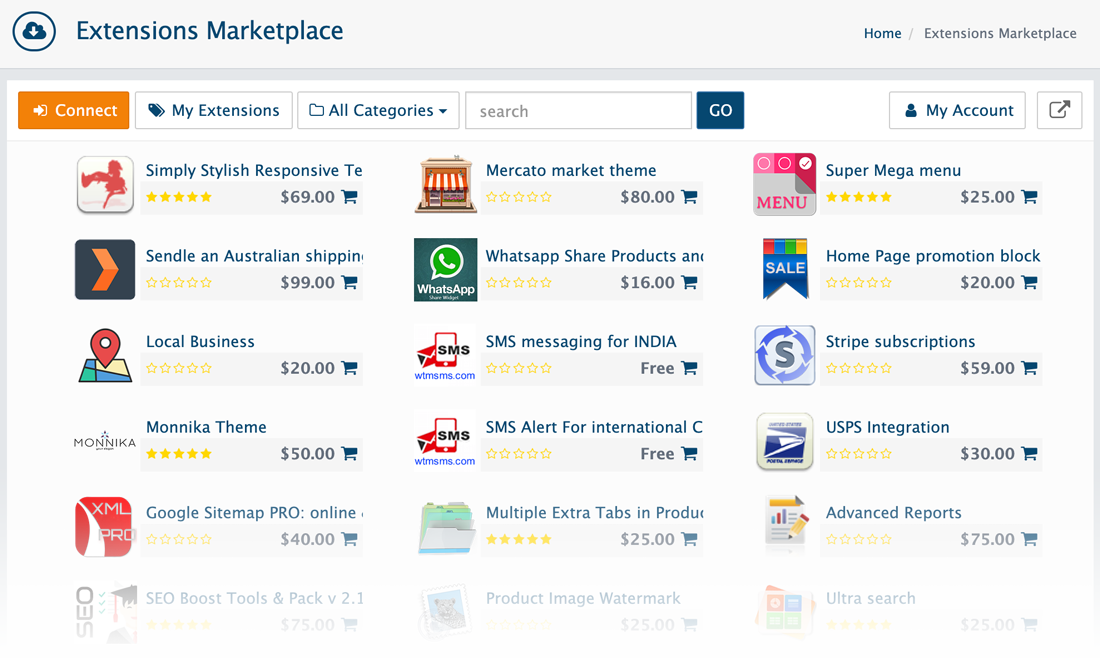Click the star rating of Simply Stylish theme
This screenshot has width=1100, height=658.
[179, 197]
